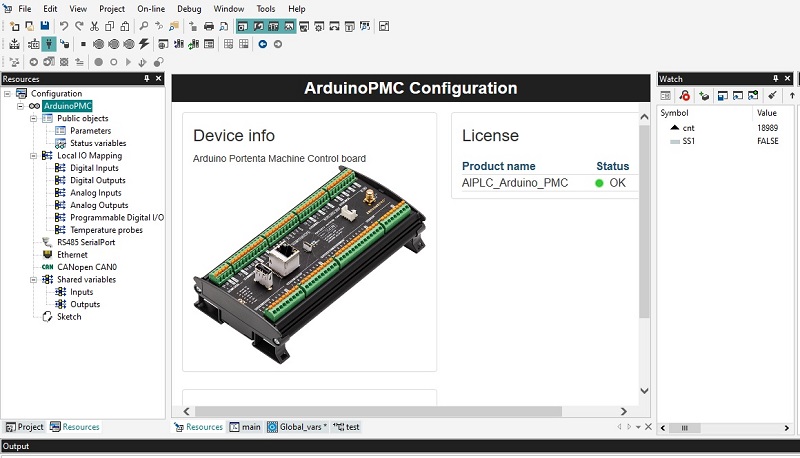Click the Undo arrow icon
This screenshot has width=800, height=458.
64,27
